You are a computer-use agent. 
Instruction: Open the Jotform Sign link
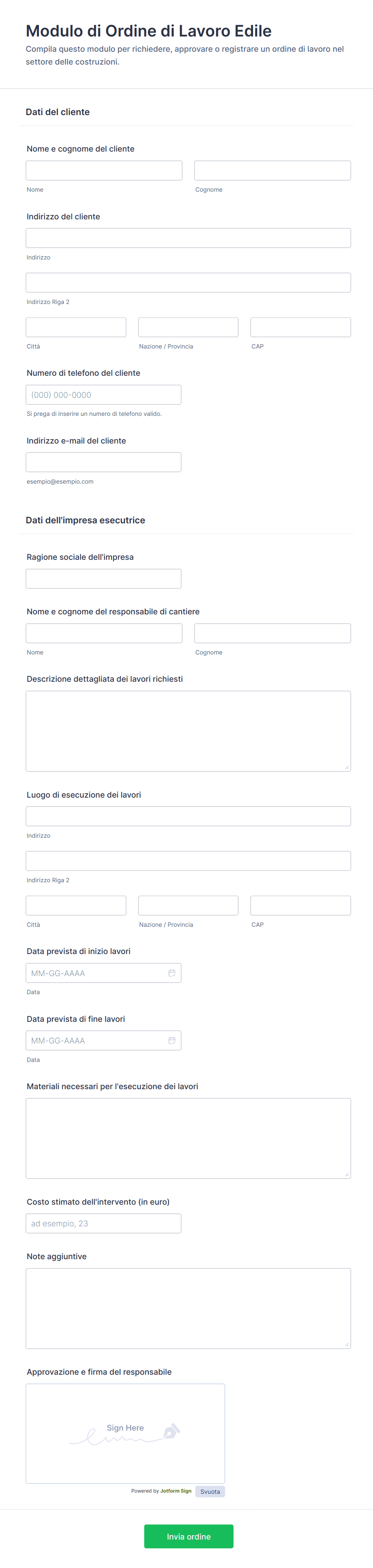click(175, 1491)
